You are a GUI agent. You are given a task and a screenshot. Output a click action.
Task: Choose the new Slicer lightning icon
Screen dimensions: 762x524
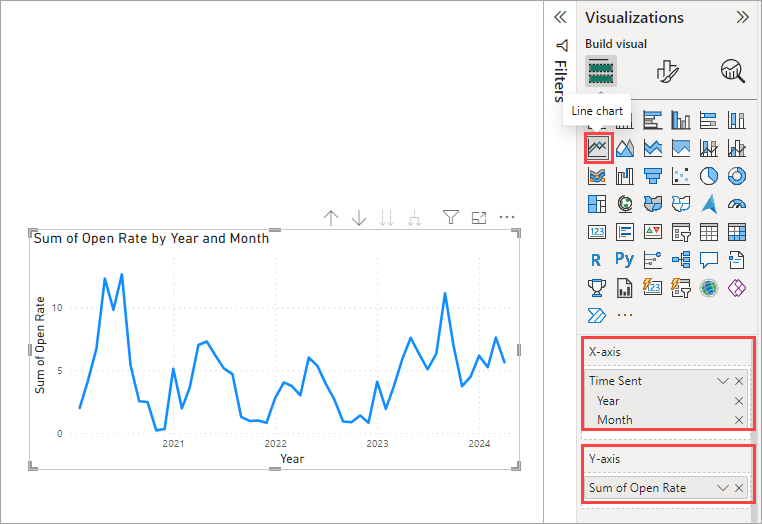pos(681,288)
